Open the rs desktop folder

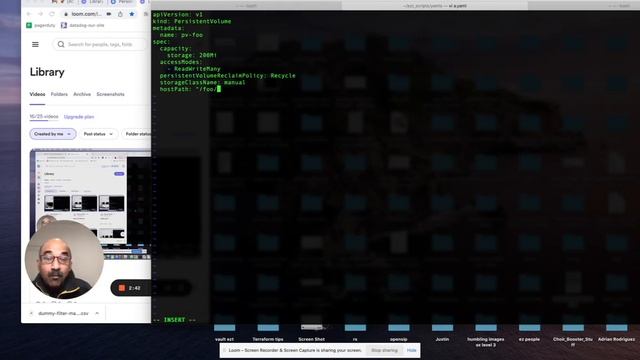point(355,331)
